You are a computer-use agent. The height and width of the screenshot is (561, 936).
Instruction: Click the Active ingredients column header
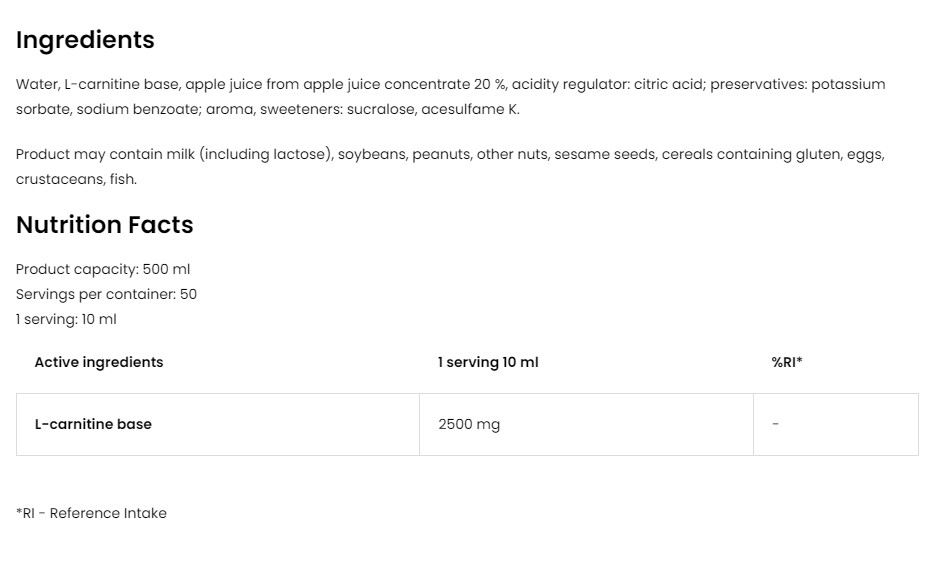click(99, 362)
